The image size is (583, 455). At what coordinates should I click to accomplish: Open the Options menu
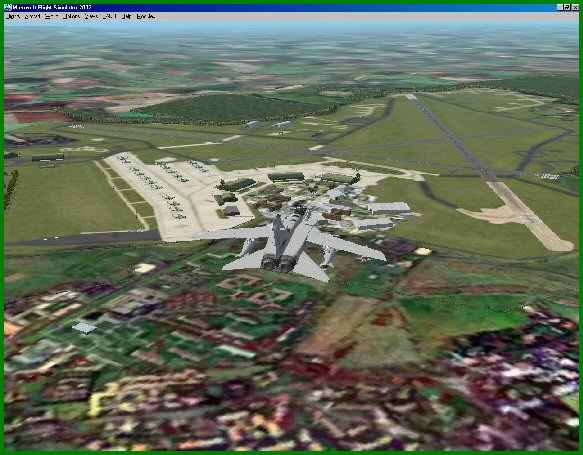click(71, 16)
